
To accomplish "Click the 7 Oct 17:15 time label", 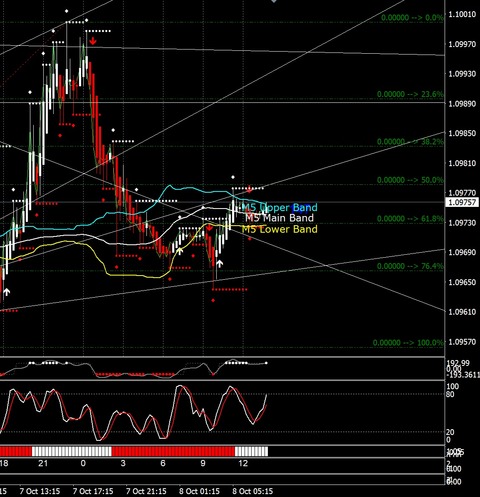I will 93,491.
